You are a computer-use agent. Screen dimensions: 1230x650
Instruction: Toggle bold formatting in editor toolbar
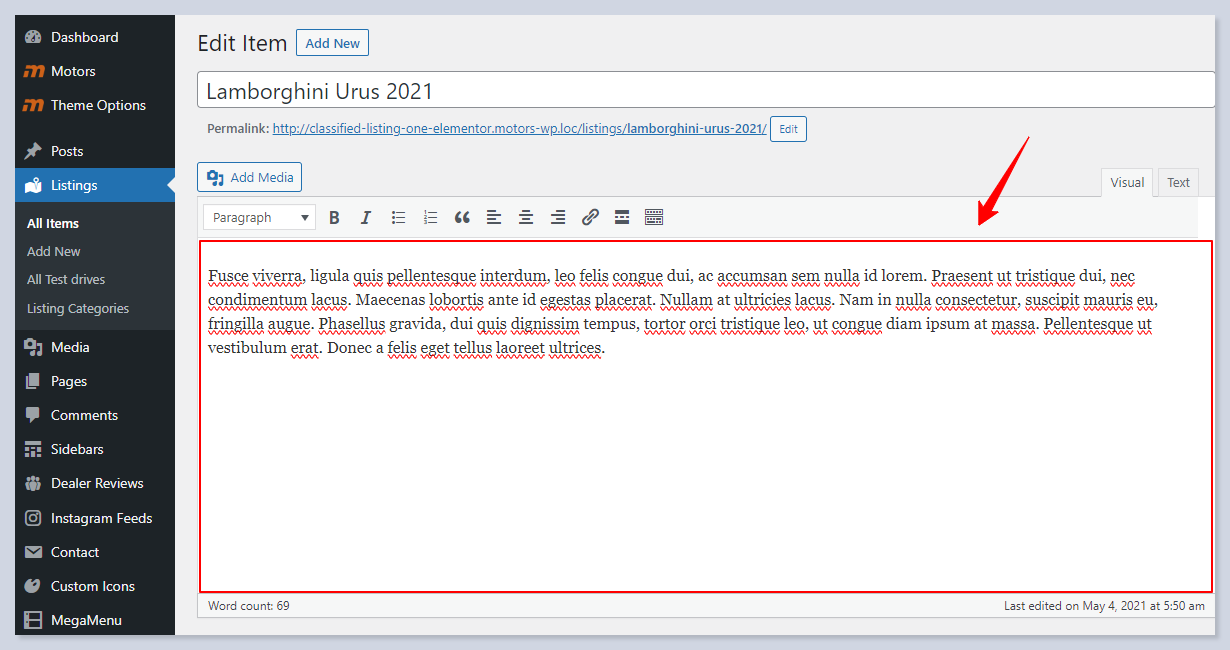tap(334, 217)
